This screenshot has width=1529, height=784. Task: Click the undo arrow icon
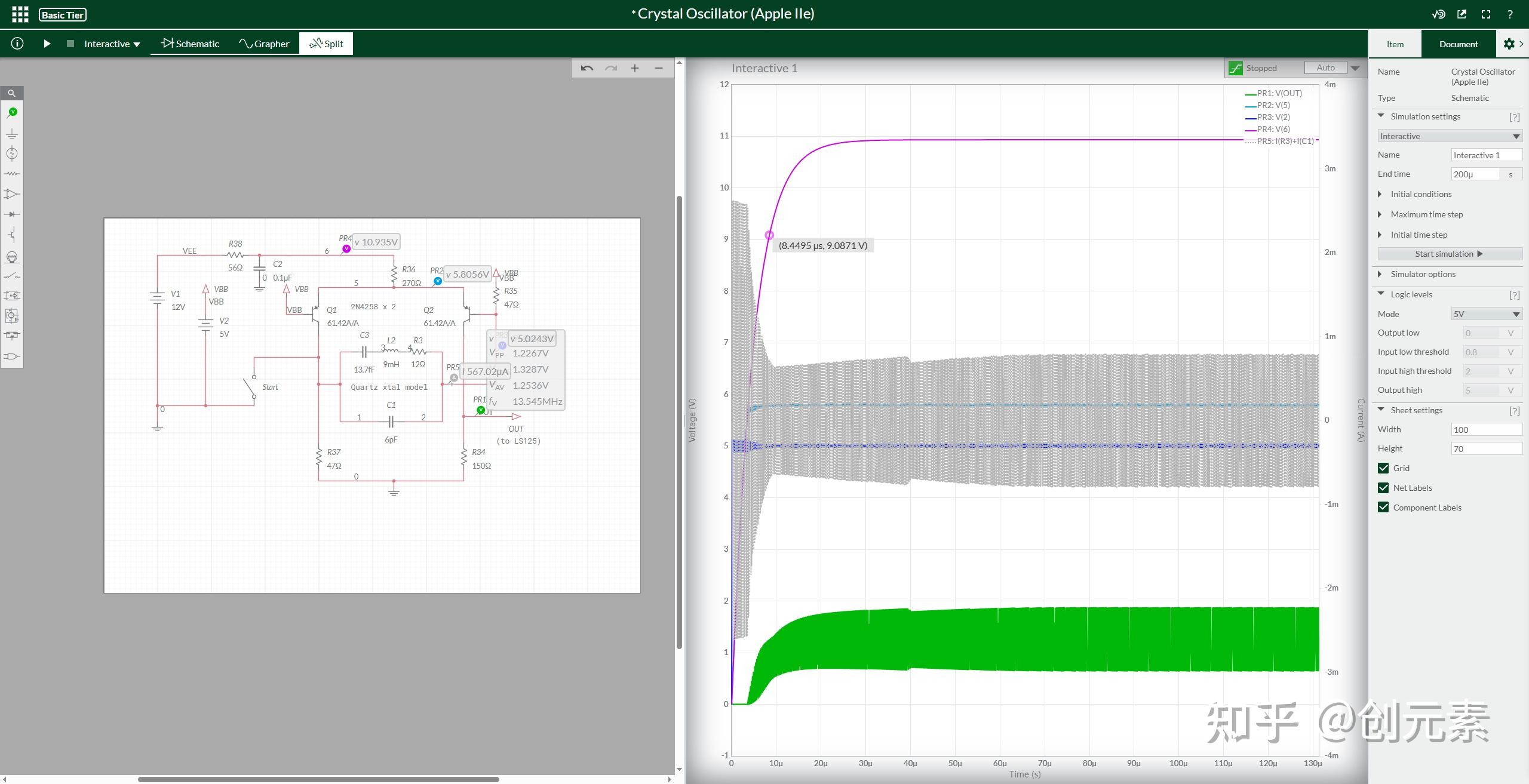tap(587, 69)
